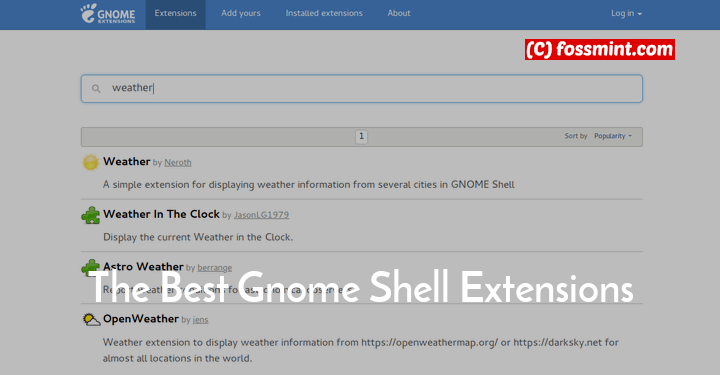Expand the Log in dropdown

626,14
